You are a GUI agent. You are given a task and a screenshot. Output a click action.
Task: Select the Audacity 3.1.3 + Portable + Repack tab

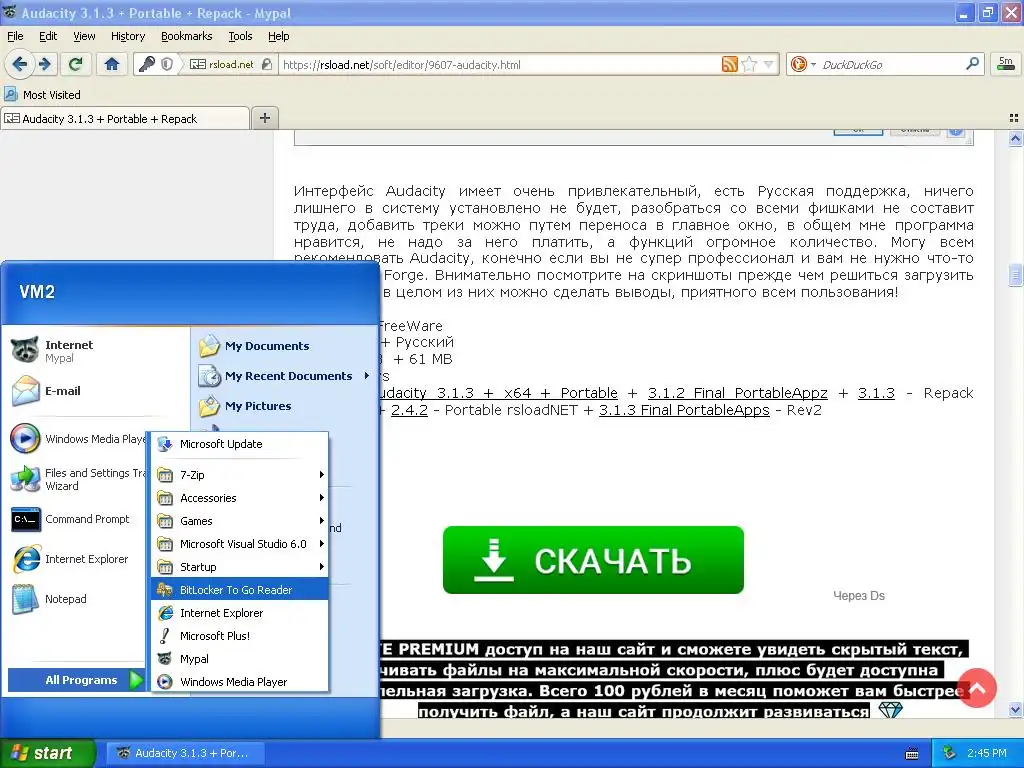click(x=125, y=118)
